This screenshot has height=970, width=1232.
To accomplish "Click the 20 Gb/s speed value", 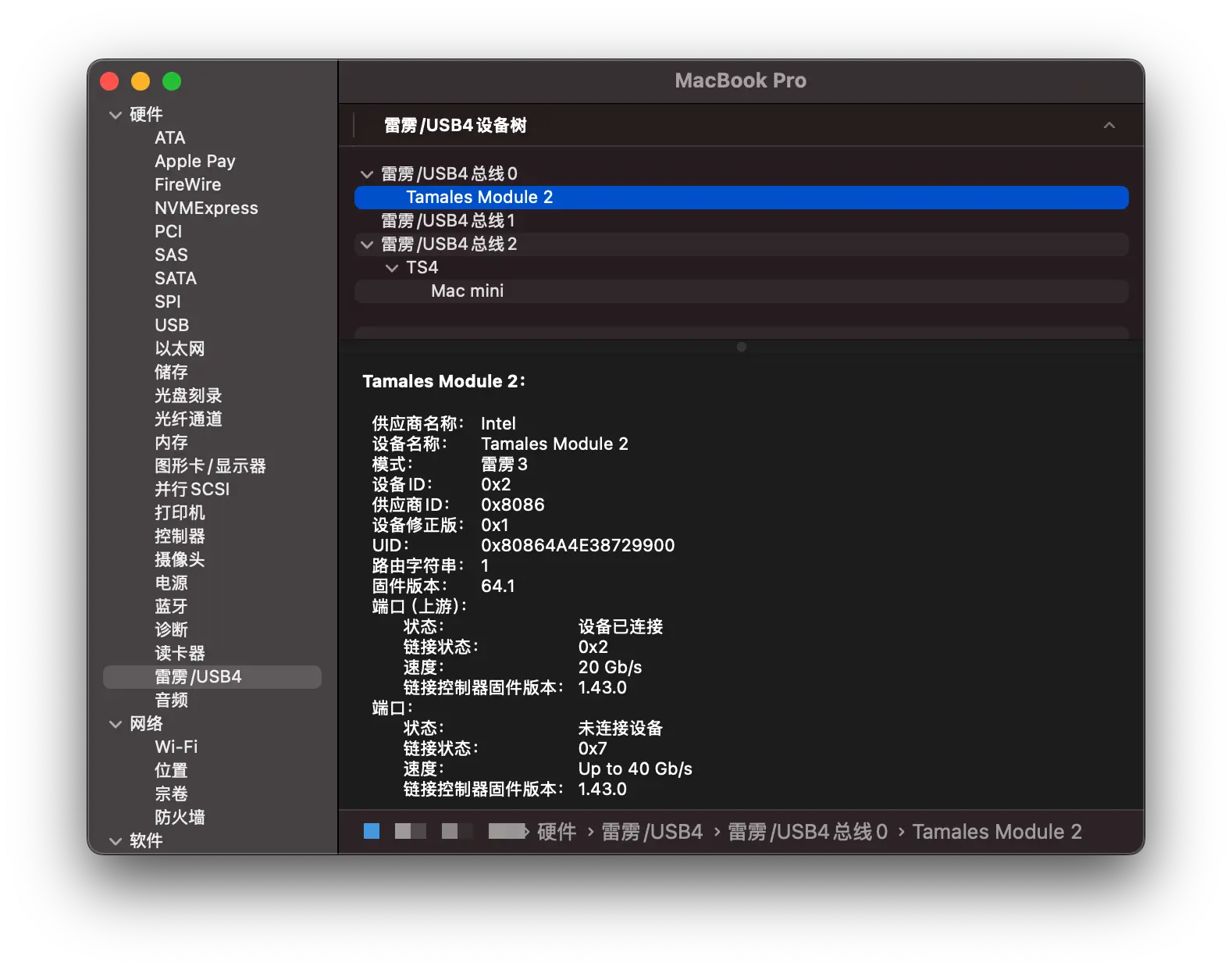I will click(x=610, y=668).
